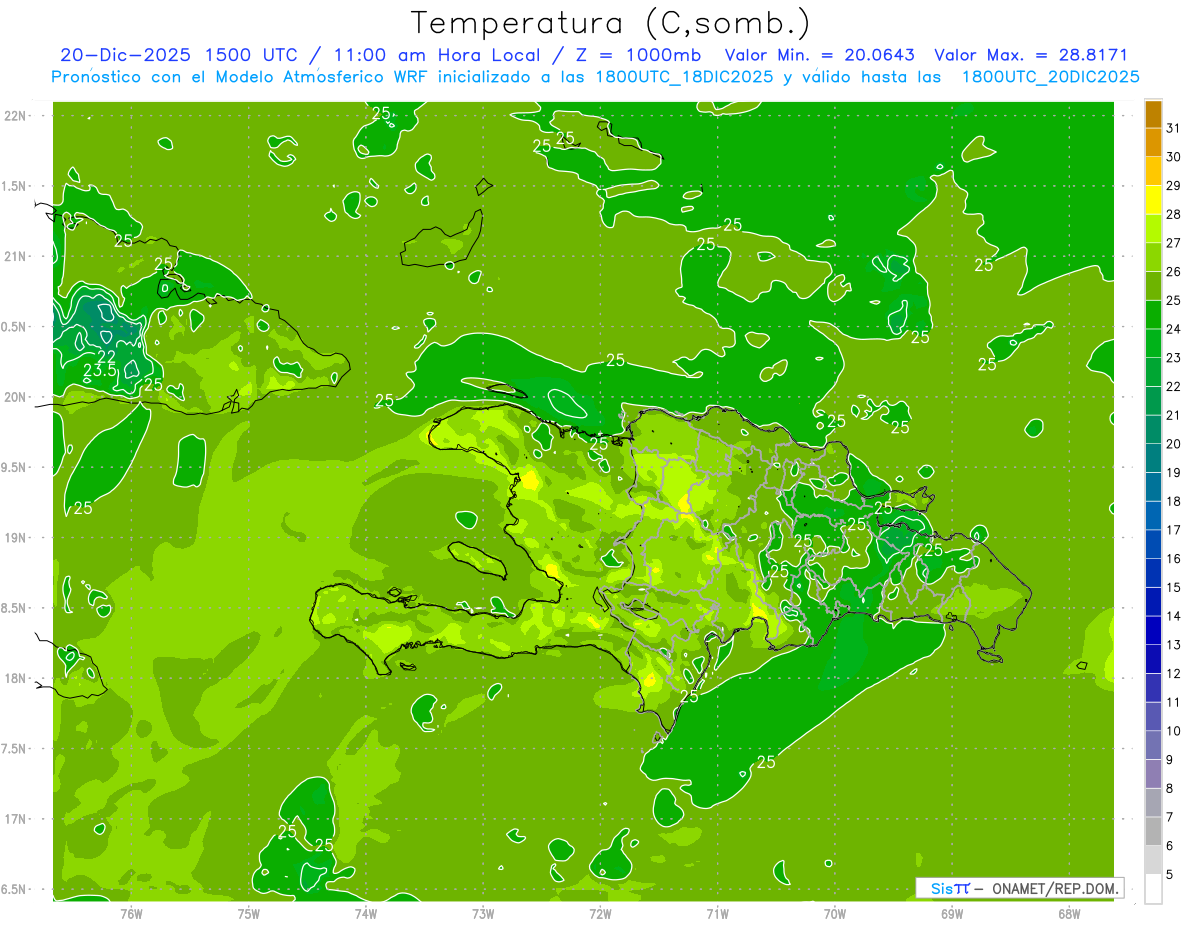Click the purple color bar segment between 9 and 10
The height and width of the screenshot is (927, 1200).
(x=1154, y=746)
